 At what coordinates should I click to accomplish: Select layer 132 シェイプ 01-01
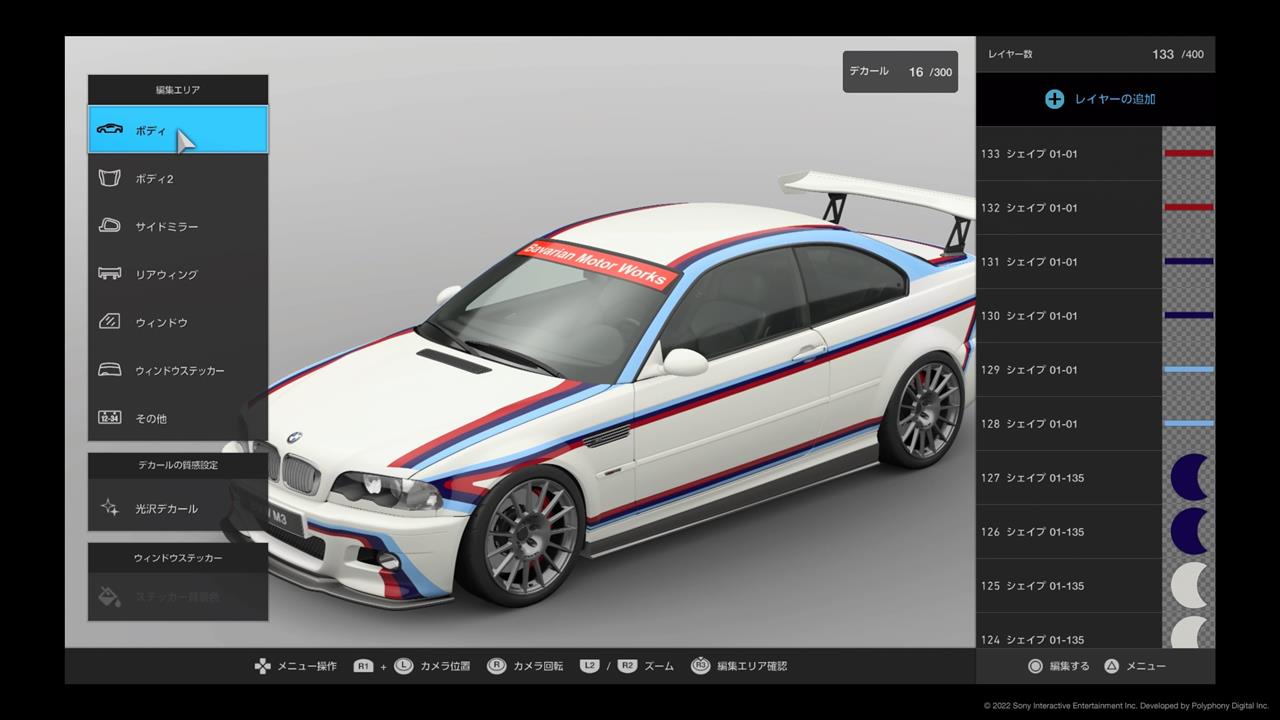(1096, 208)
